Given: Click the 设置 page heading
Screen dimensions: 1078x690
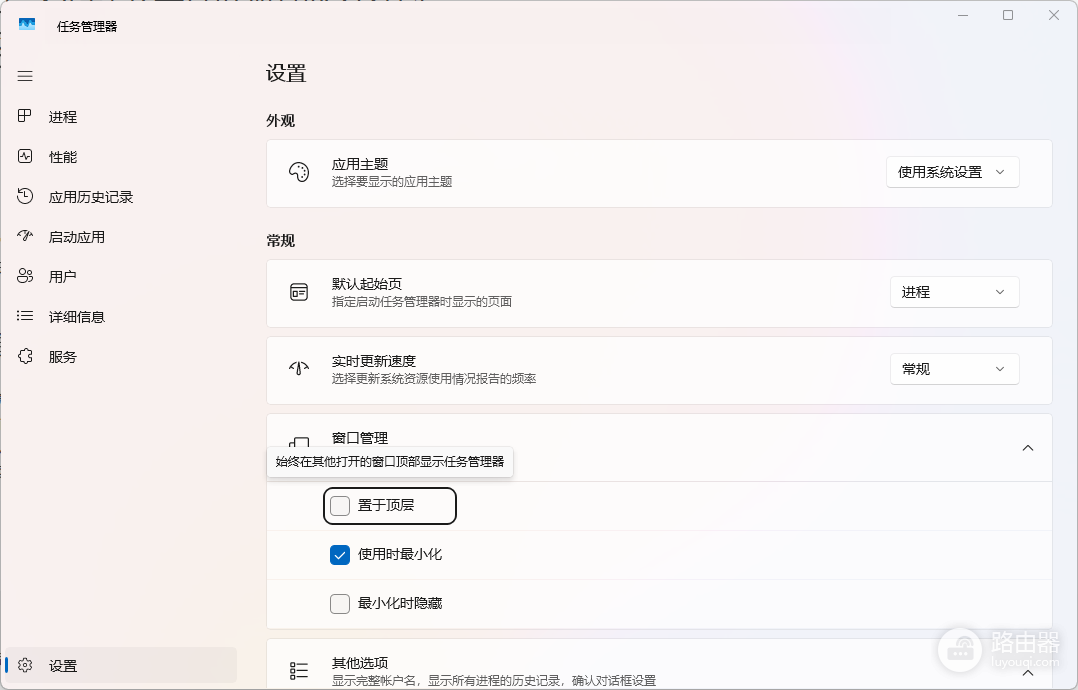Looking at the screenshot, I should point(286,73).
